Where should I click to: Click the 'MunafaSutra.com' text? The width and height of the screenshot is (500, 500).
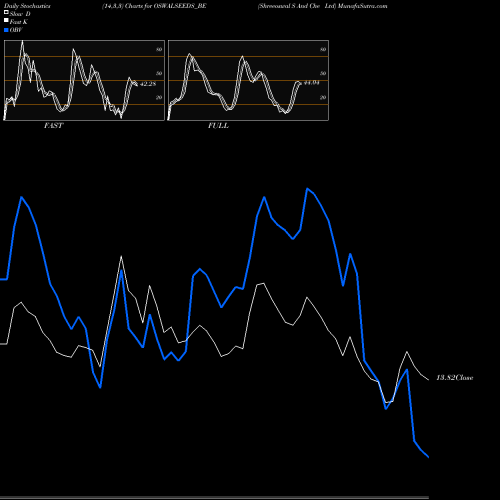pyautogui.click(x=362, y=6)
